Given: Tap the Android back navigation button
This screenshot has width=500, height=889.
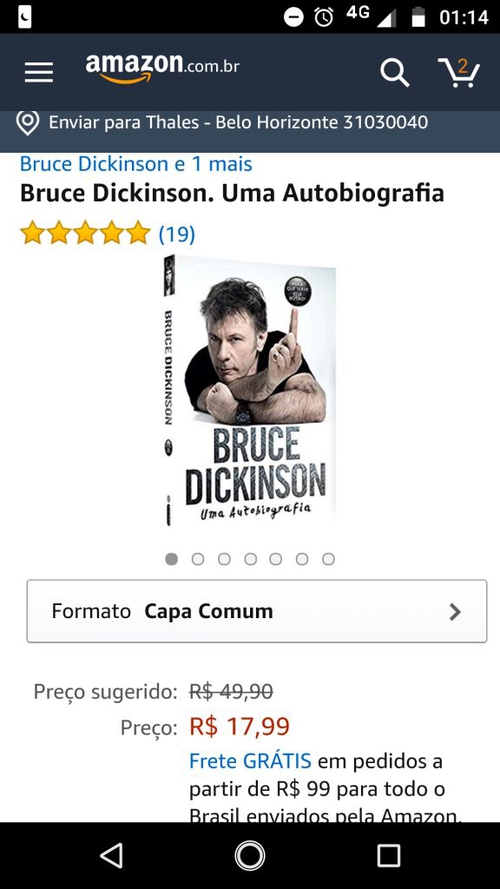Looking at the screenshot, I should (x=111, y=855).
